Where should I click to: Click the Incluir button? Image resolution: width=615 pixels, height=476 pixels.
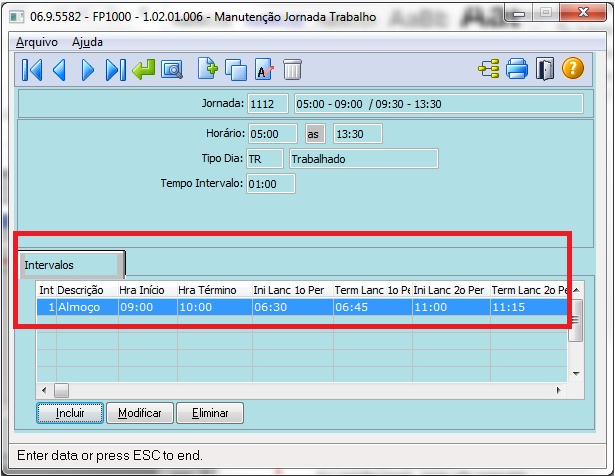(70, 413)
